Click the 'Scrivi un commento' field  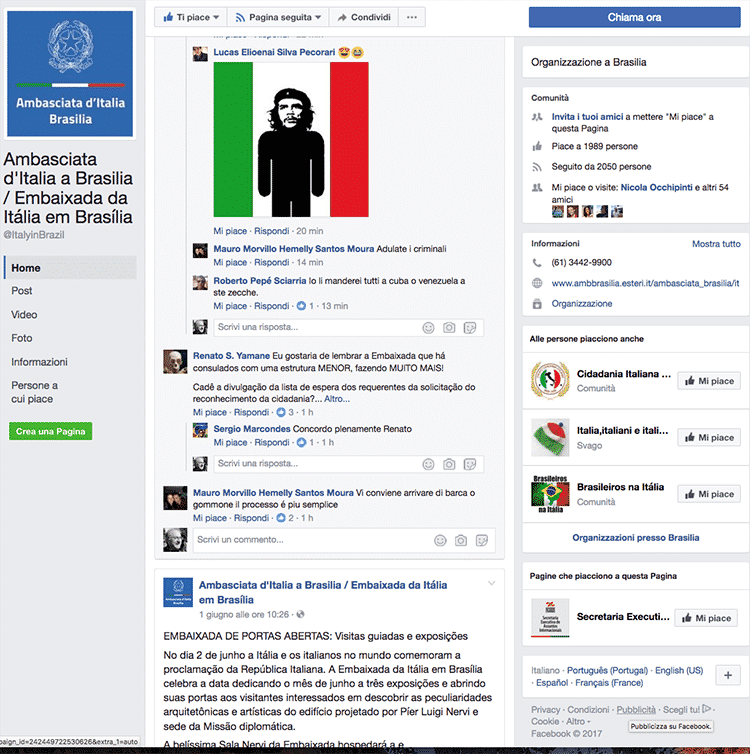[x=312, y=540]
